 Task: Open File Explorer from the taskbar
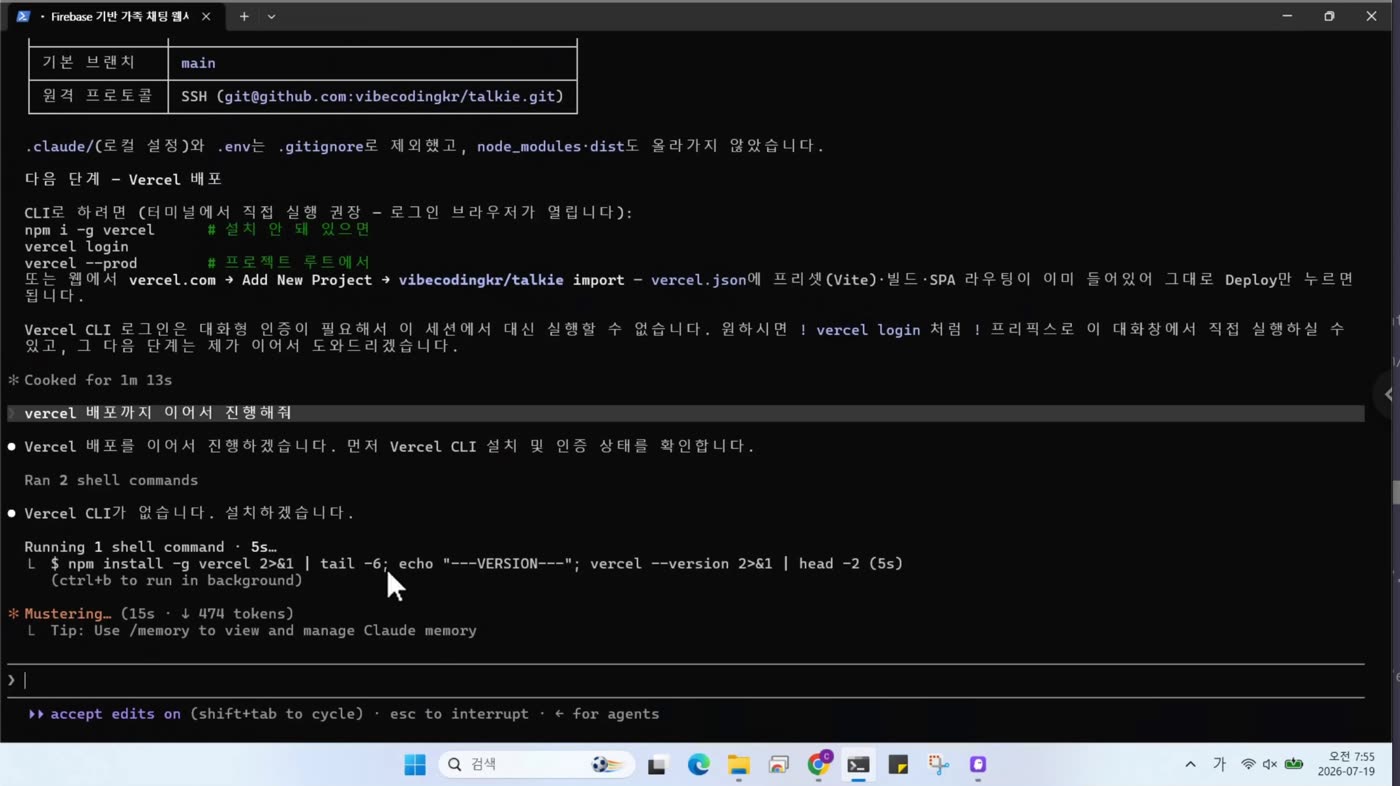point(738,765)
